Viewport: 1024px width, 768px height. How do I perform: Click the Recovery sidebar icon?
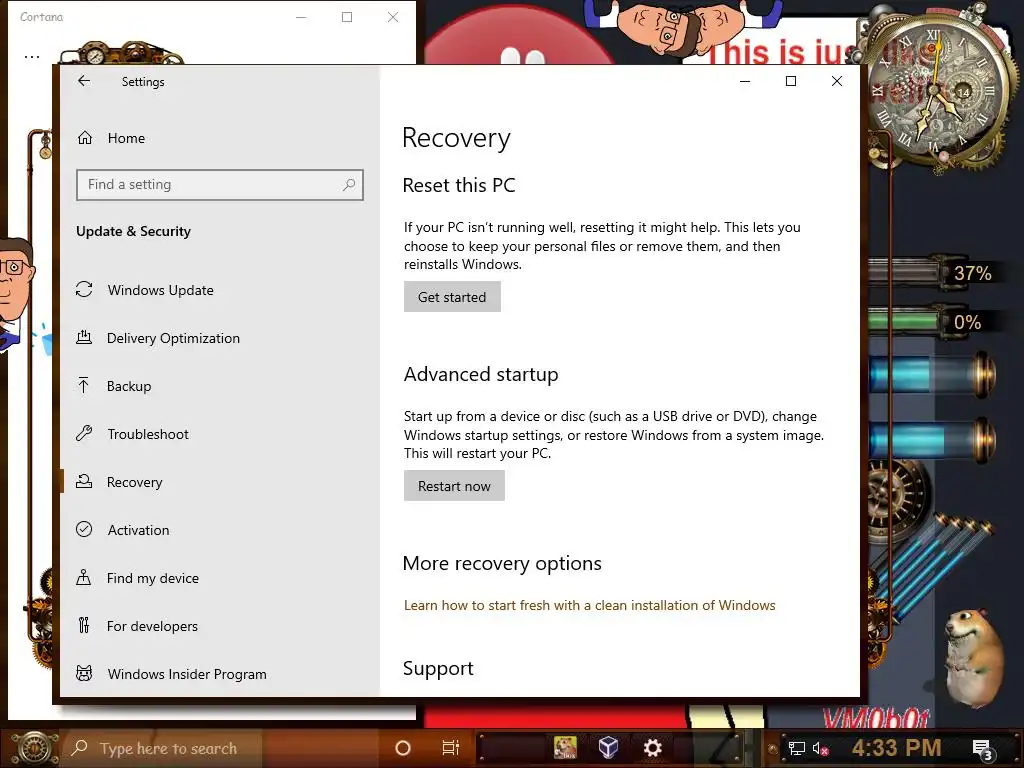84,481
